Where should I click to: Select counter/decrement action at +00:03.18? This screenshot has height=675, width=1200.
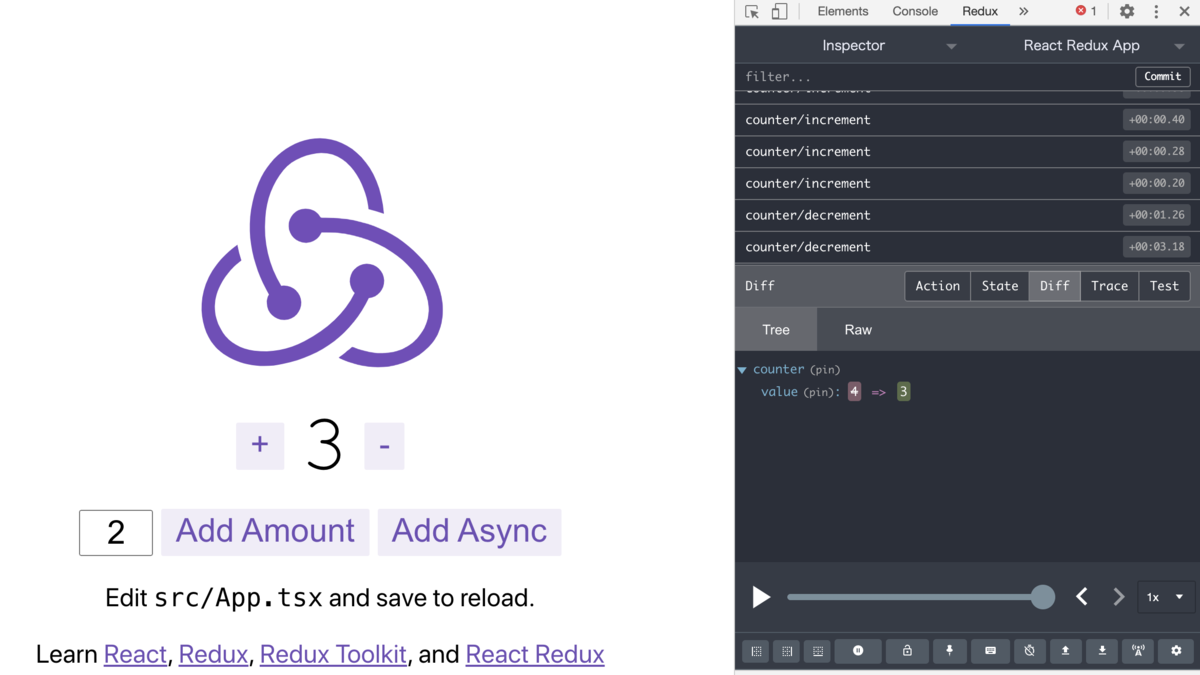966,247
